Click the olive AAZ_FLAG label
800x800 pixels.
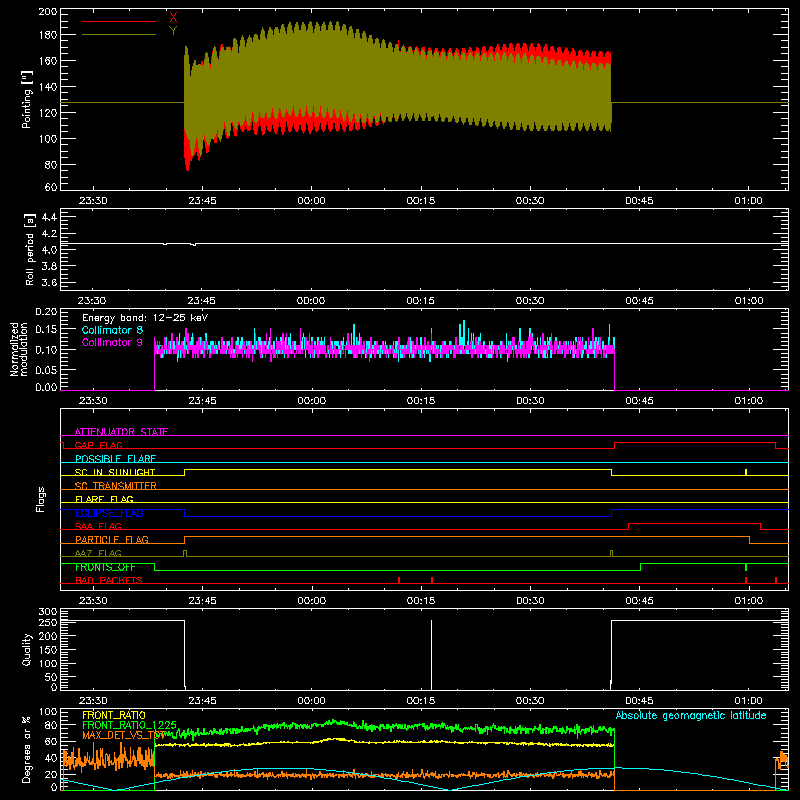(98, 553)
